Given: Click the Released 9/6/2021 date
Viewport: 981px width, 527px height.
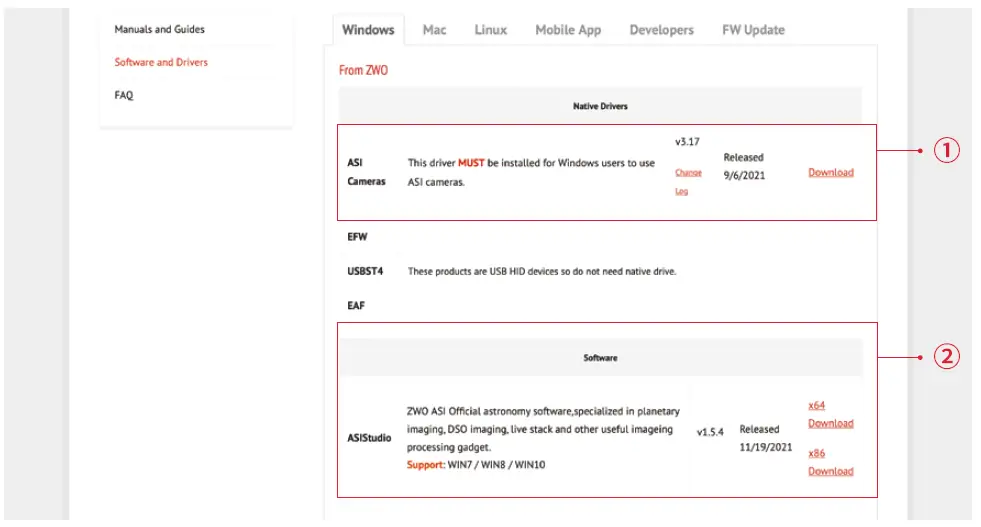Looking at the screenshot, I should (744, 166).
